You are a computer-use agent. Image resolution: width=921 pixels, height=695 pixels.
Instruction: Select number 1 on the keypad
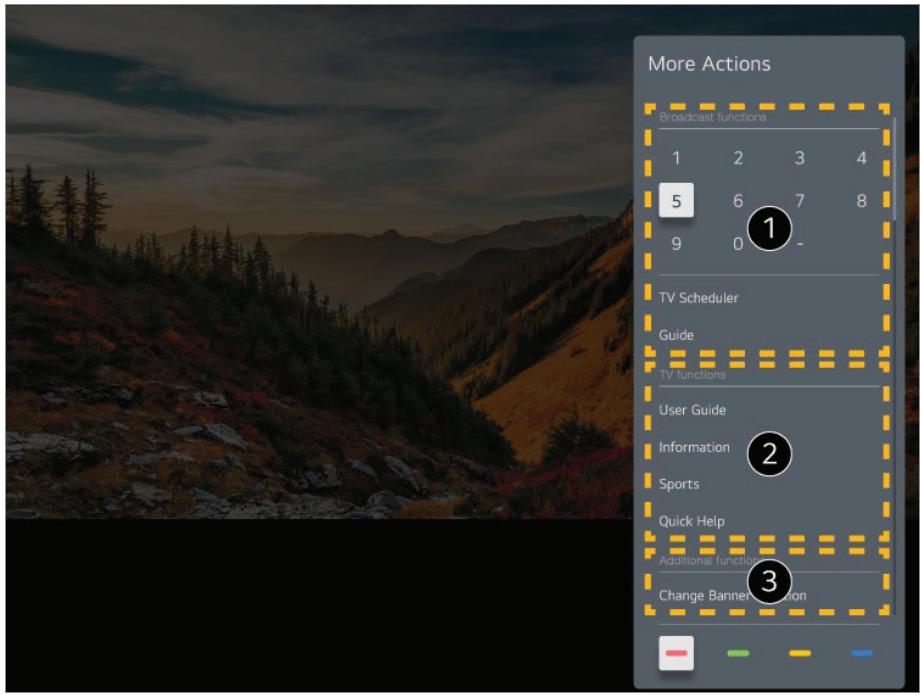pyautogui.click(x=676, y=158)
